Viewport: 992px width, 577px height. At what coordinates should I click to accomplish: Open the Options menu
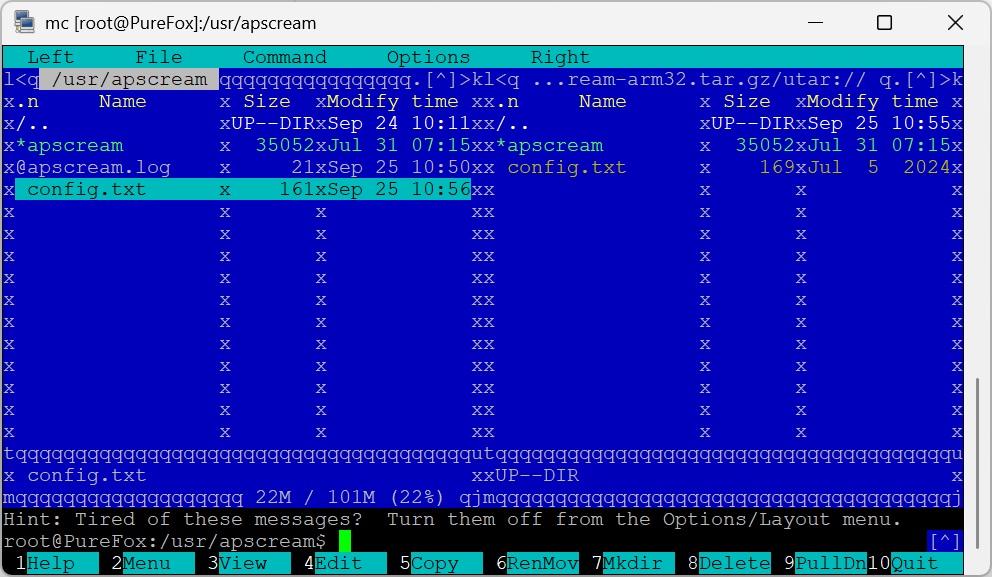click(x=428, y=57)
